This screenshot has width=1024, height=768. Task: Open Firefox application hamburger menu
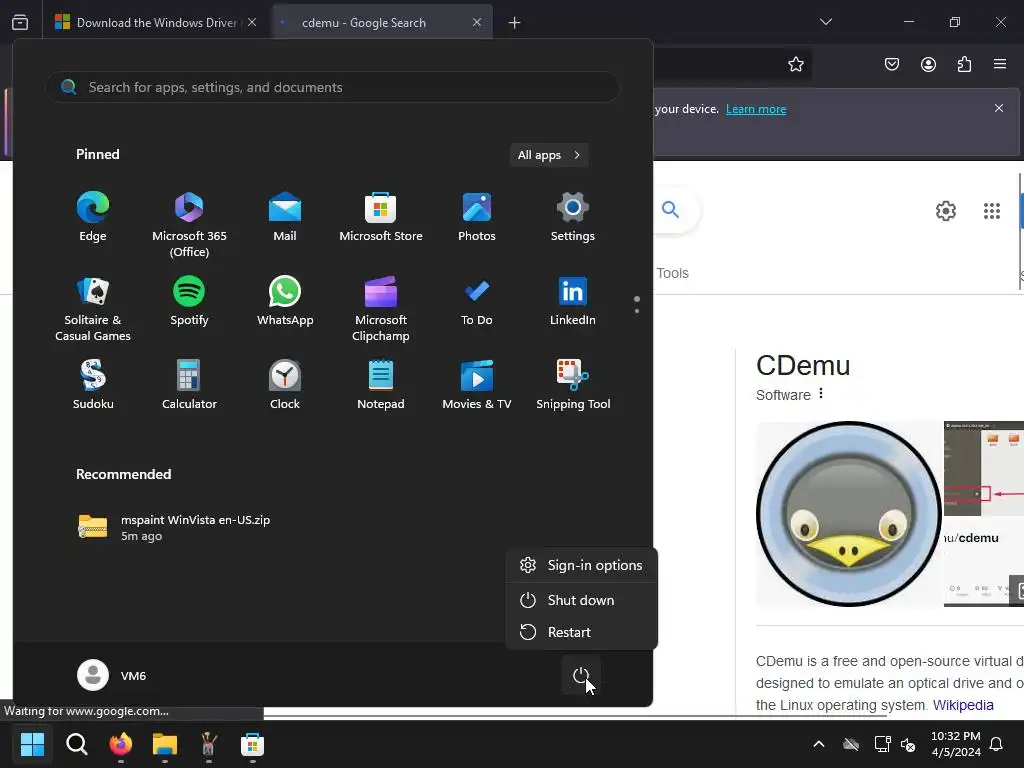coord(1000,64)
